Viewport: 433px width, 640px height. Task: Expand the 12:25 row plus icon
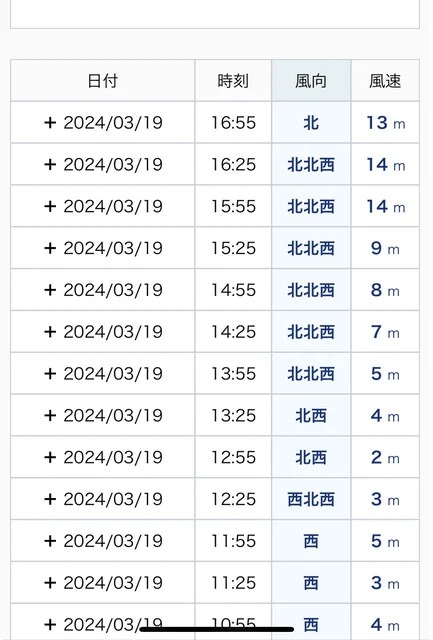[x=50, y=499]
